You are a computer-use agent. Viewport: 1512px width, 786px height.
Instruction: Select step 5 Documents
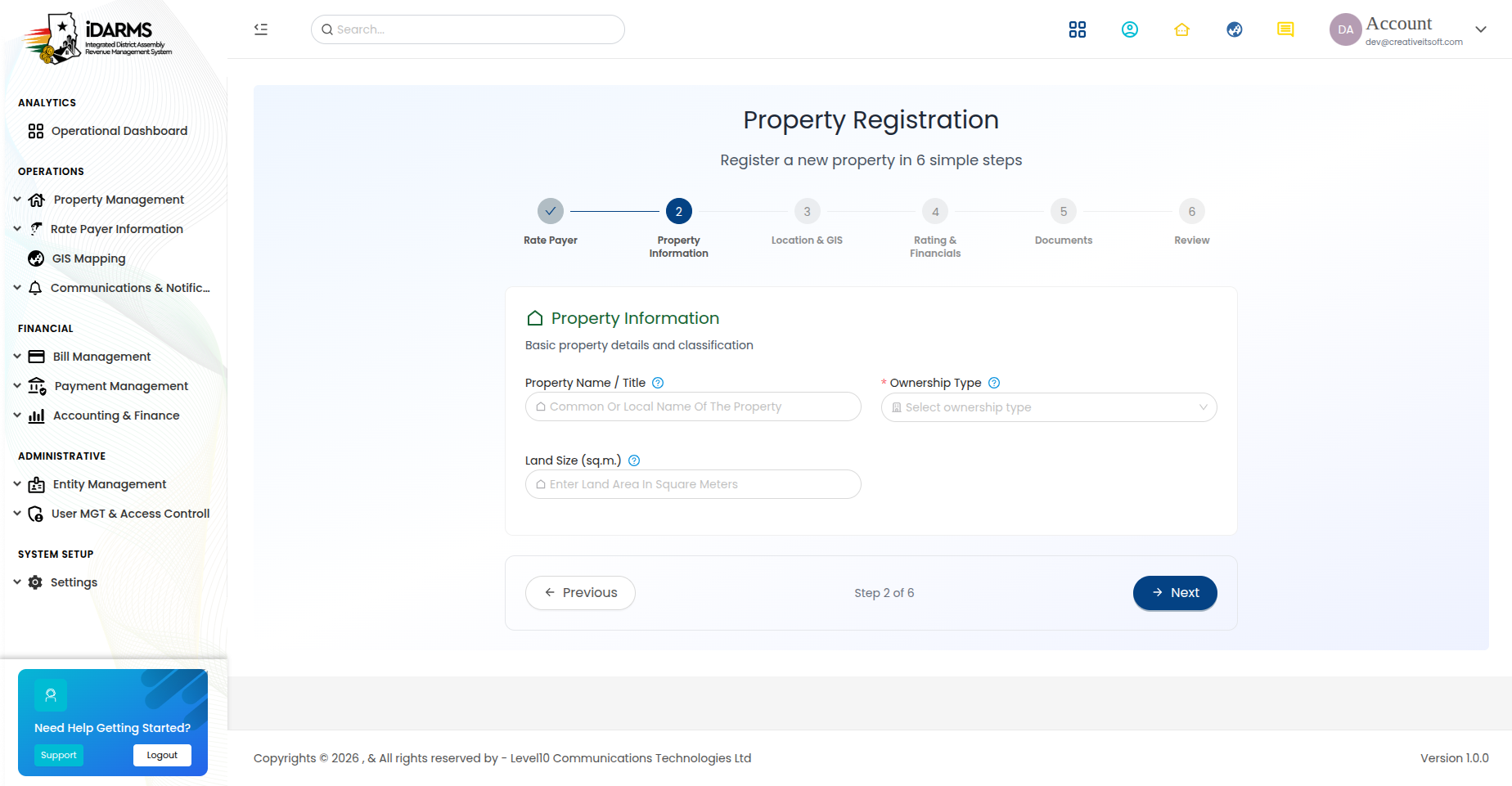coord(1064,212)
